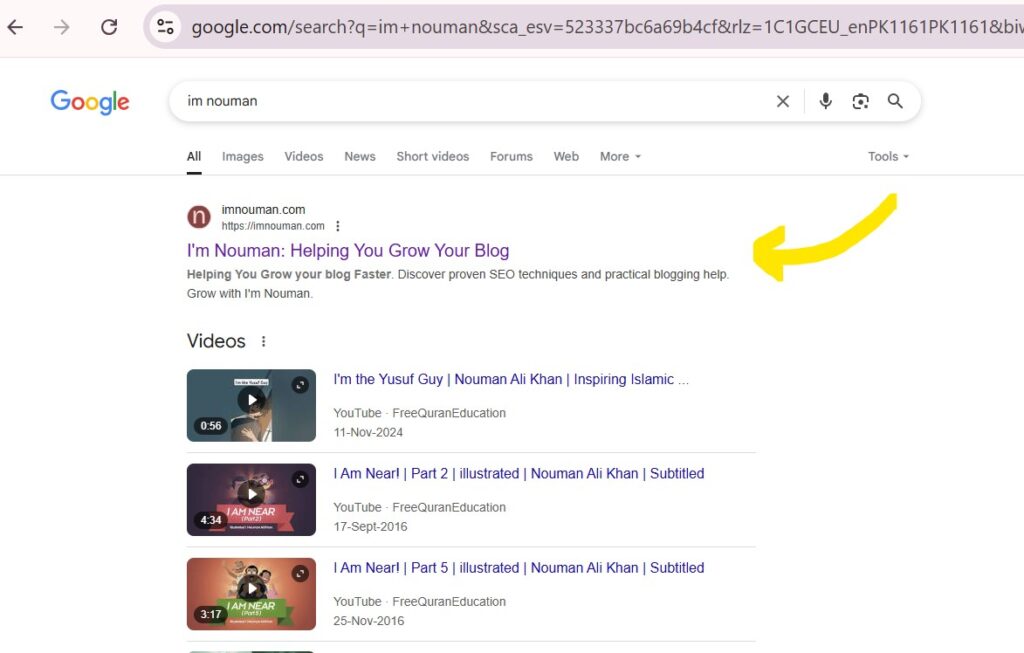Click the imnouman.com site name
The height and width of the screenshot is (653, 1024).
(x=263, y=210)
